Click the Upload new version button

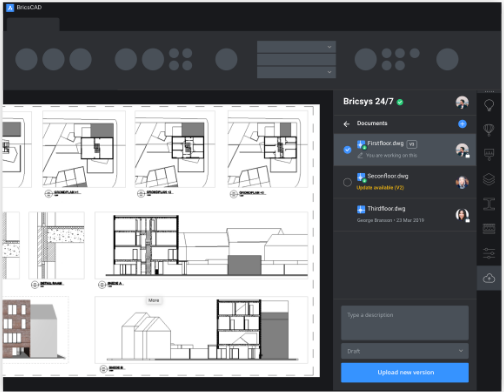(405, 372)
